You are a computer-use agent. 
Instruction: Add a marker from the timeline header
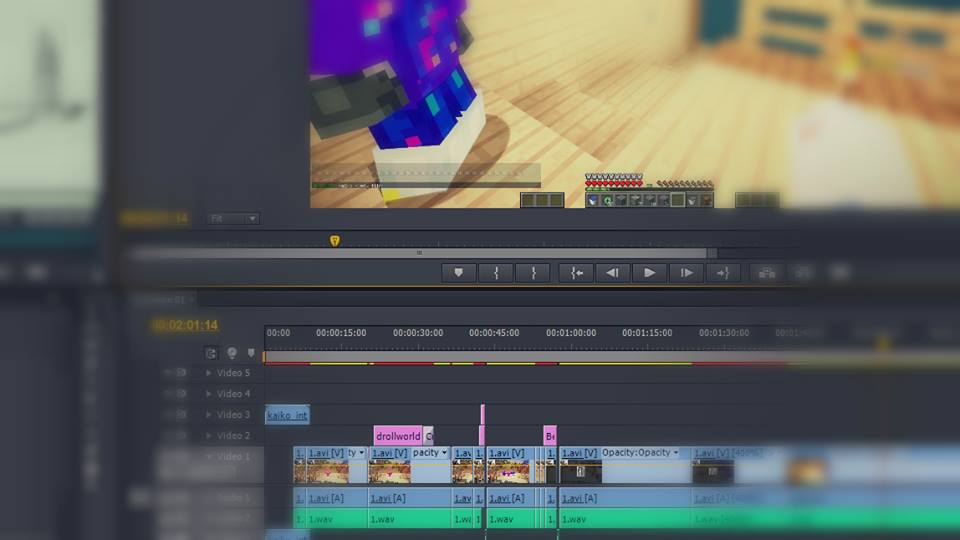(x=251, y=353)
